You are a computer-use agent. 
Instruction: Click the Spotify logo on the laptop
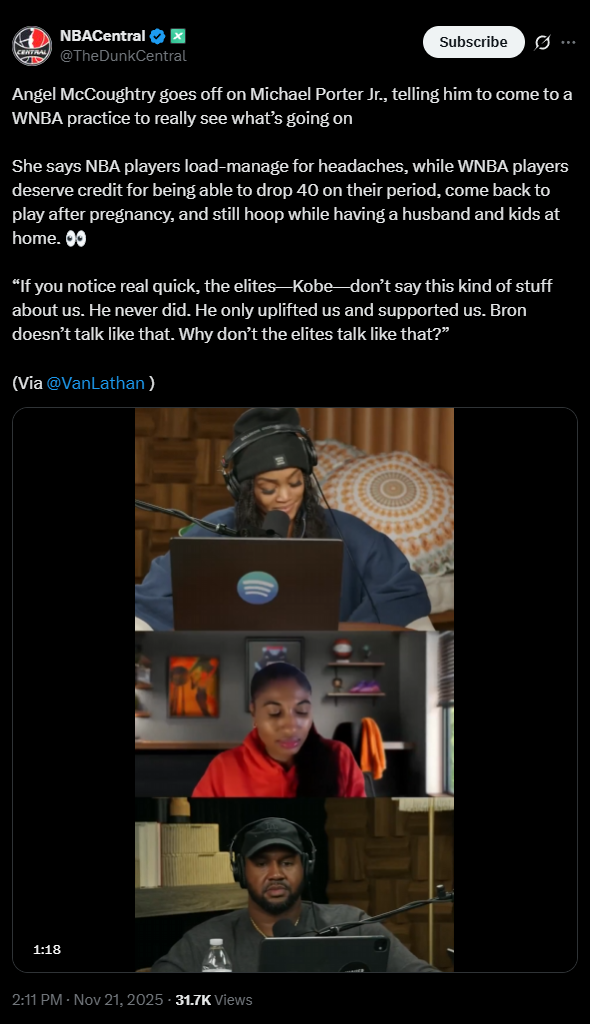(257, 586)
